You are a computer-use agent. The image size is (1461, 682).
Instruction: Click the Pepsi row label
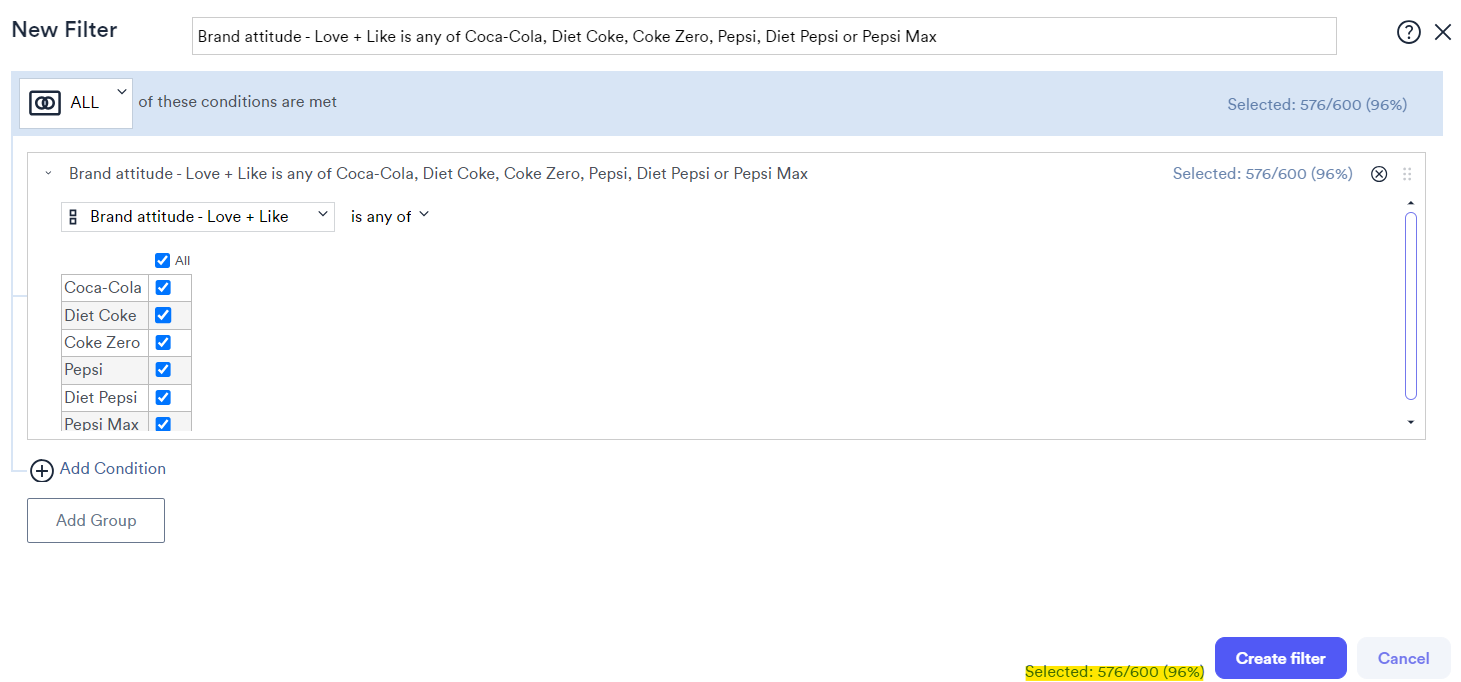coord(83,370)
